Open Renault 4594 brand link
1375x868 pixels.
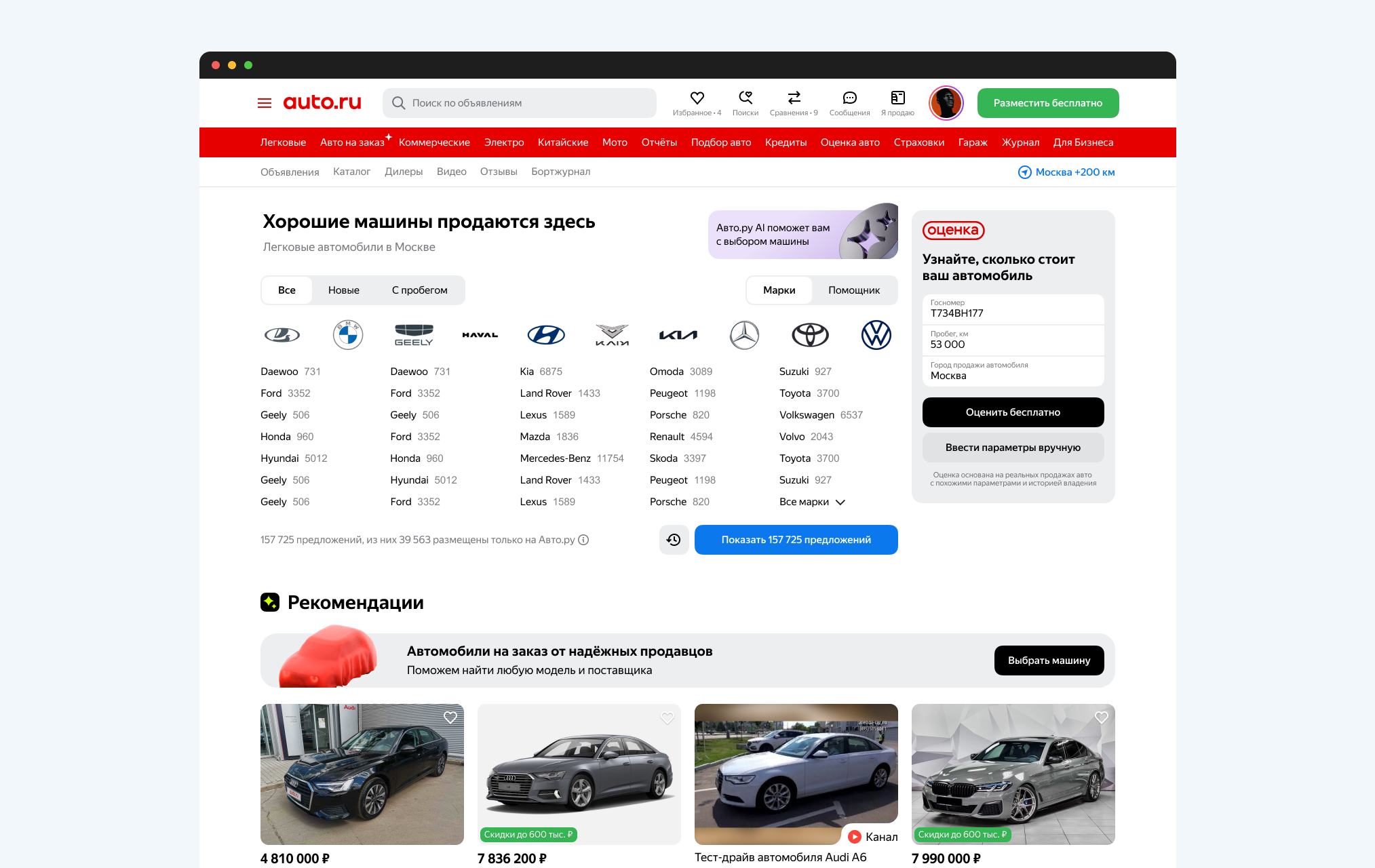coord(681,437)
